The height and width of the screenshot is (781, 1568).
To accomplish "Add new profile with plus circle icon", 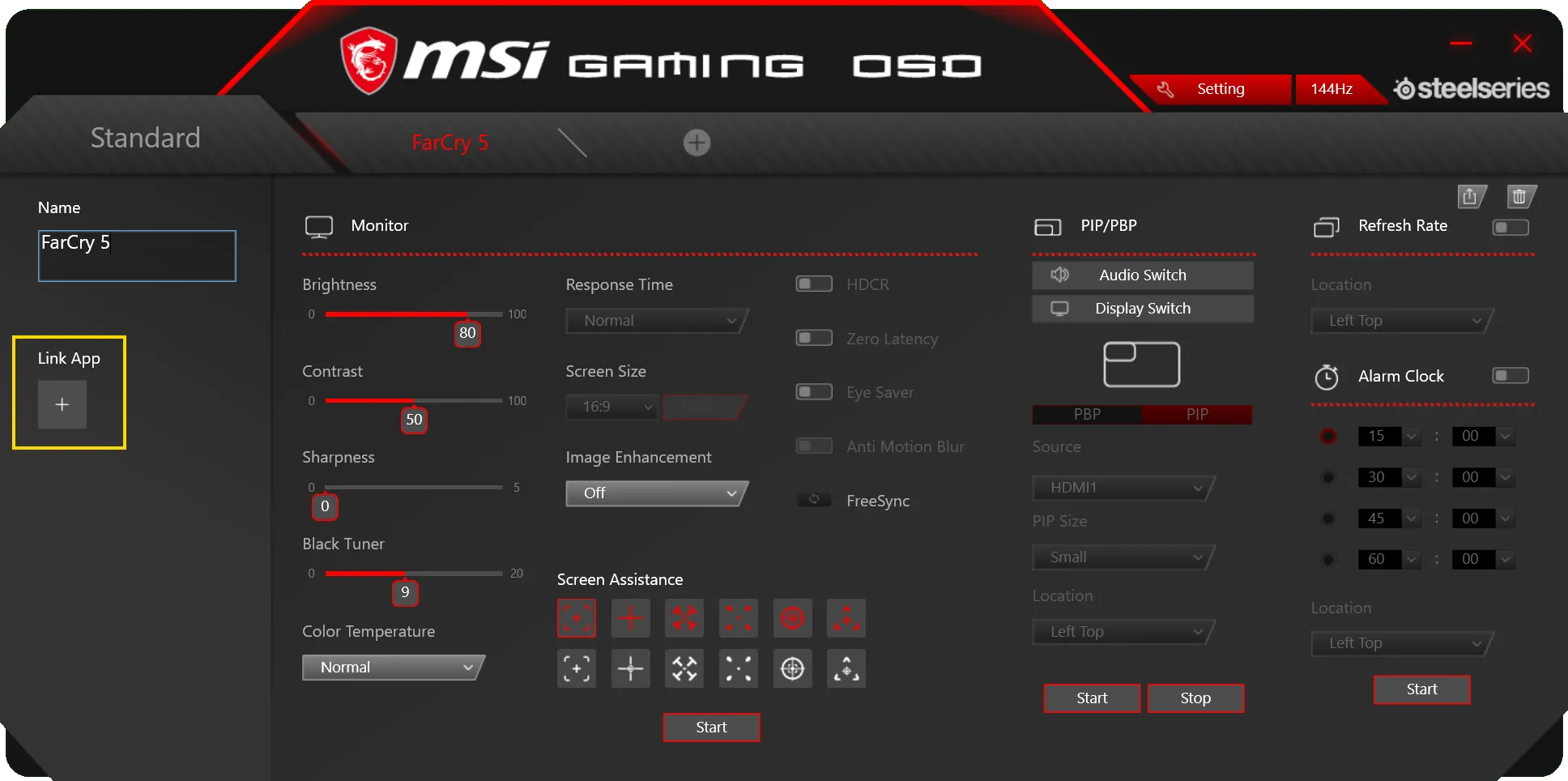I will click(x=697, y=143).
